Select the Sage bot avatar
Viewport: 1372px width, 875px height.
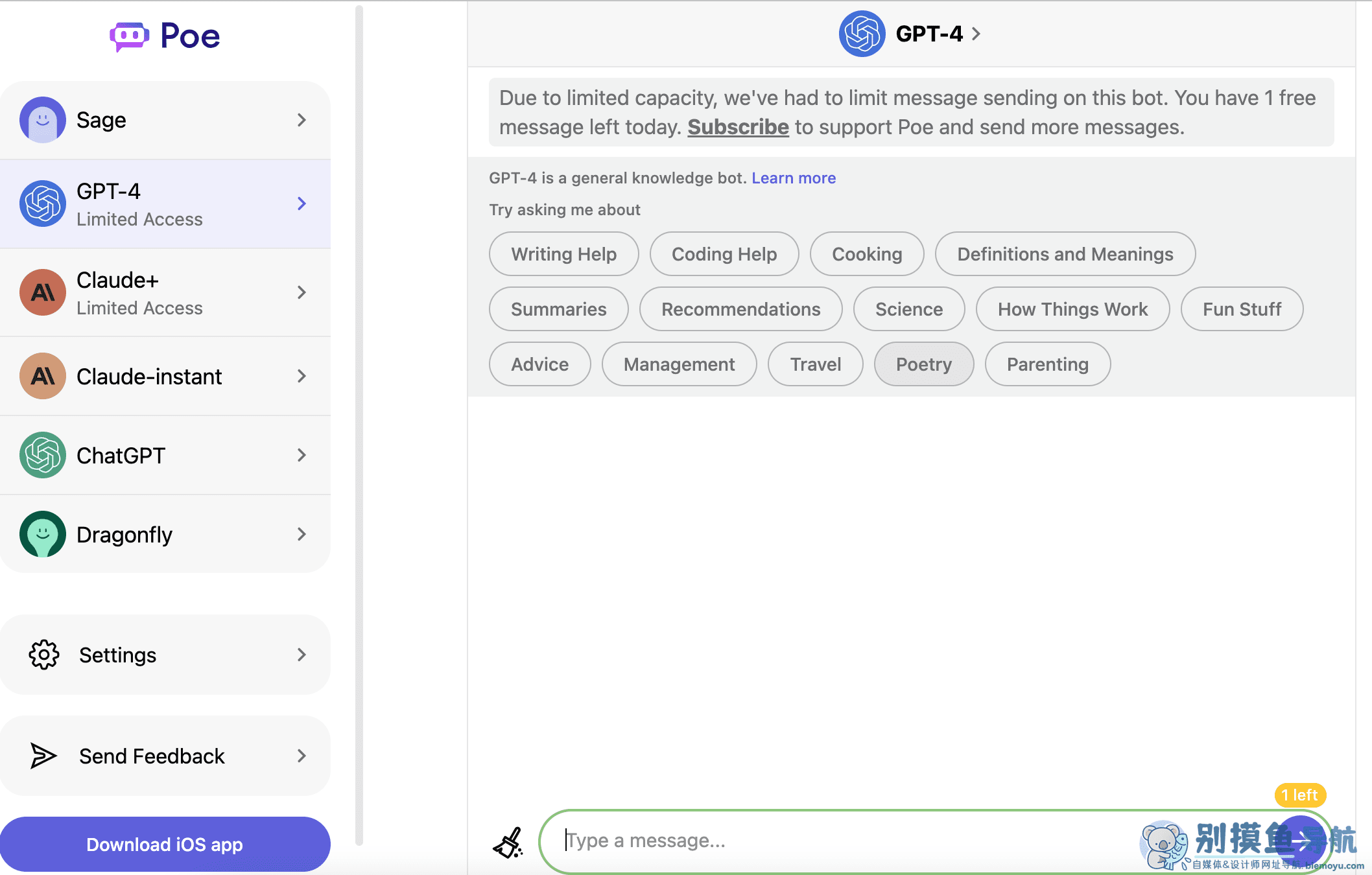pos(43,120)
